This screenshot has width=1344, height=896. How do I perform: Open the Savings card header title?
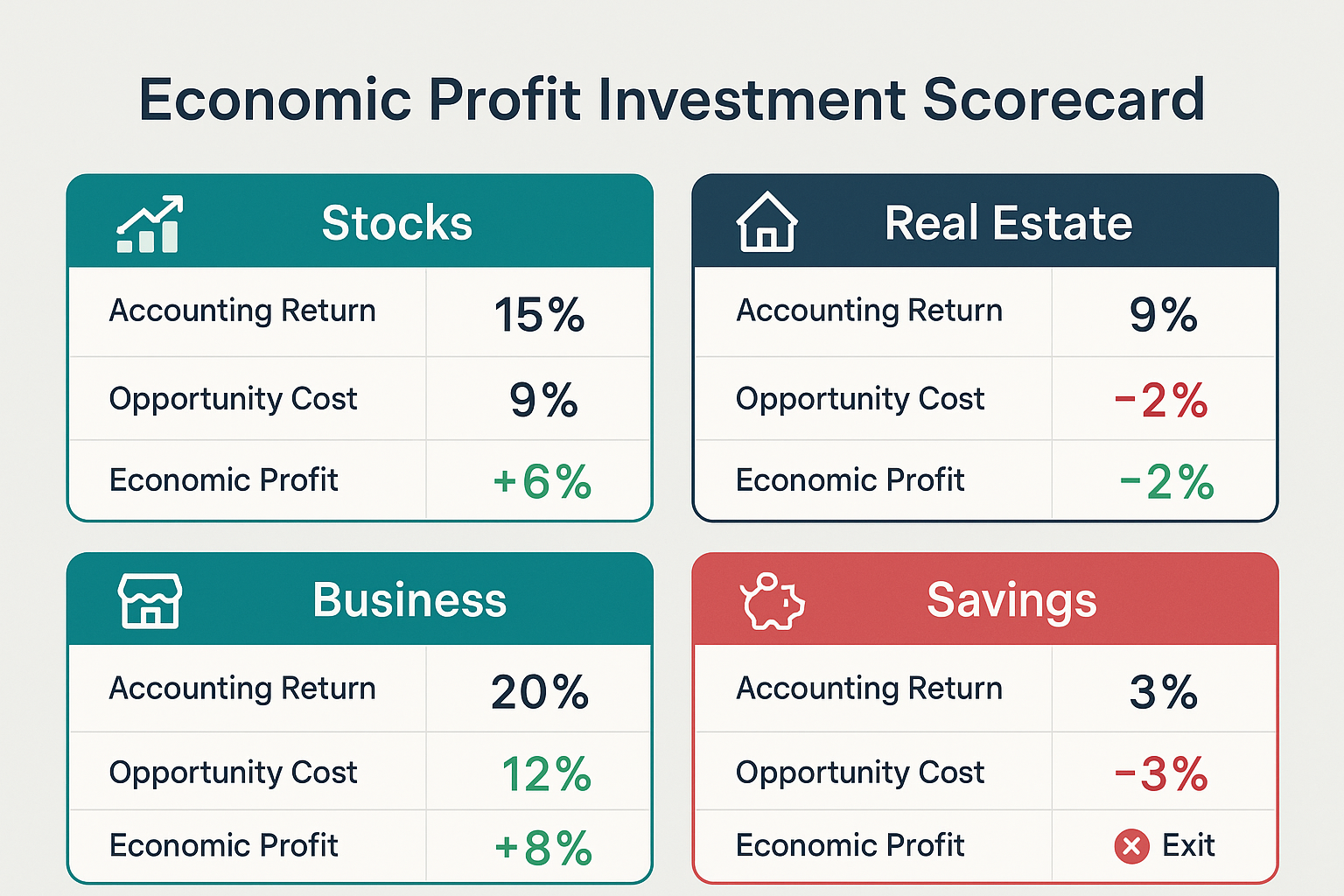click(x=1011, y=600)
